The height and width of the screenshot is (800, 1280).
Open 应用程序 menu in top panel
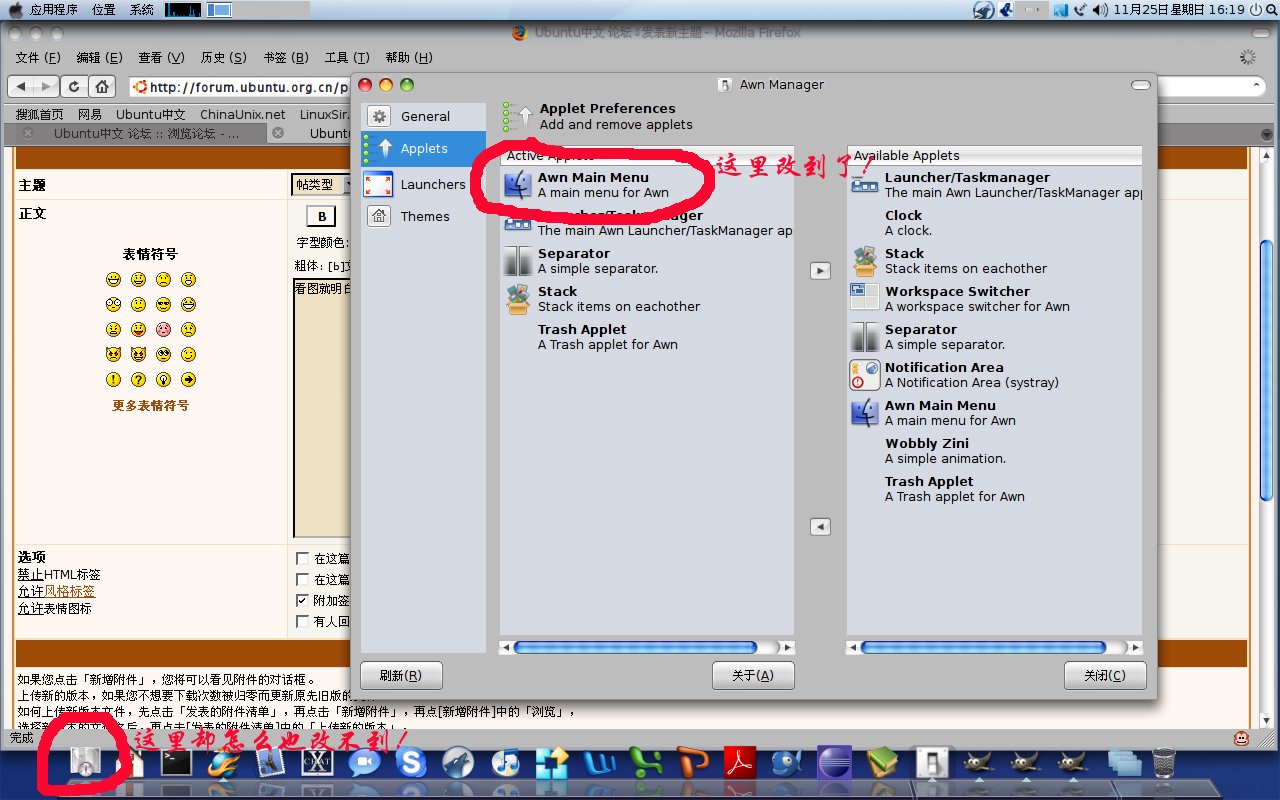click(x=54, y=10)
